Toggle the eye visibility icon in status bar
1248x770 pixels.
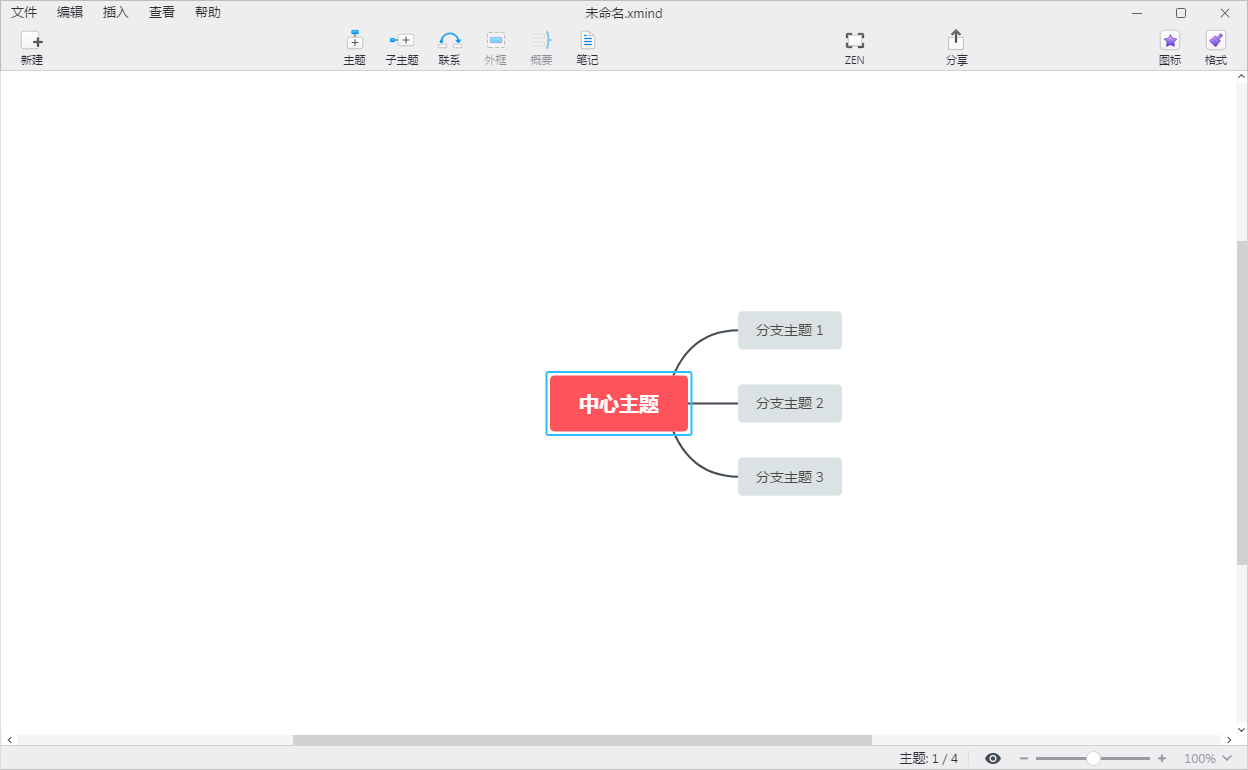point(992,759)
